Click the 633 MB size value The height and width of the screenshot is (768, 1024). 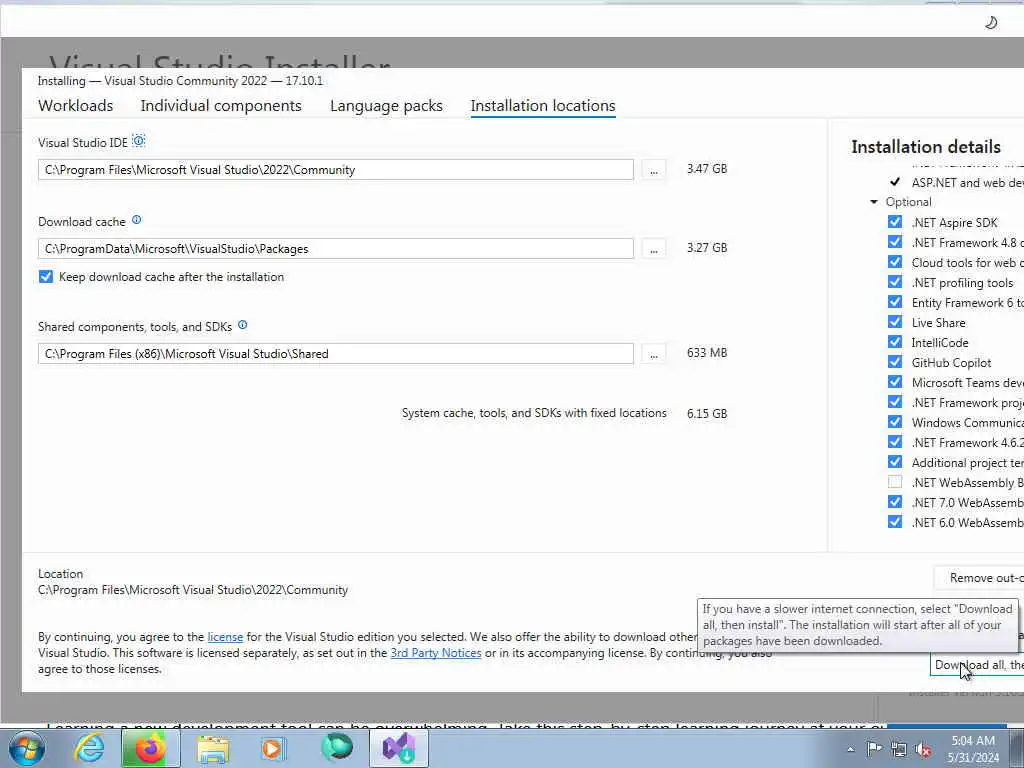[x=707, y=353]
